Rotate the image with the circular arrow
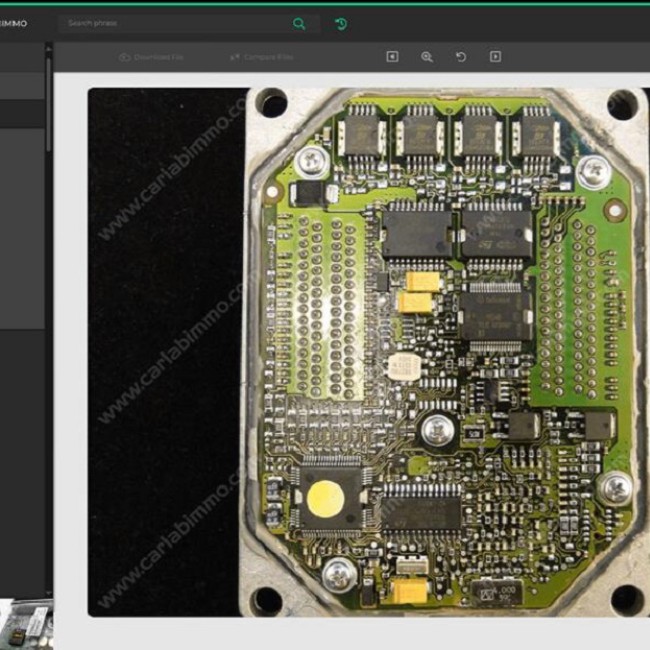 coord(461,57)
